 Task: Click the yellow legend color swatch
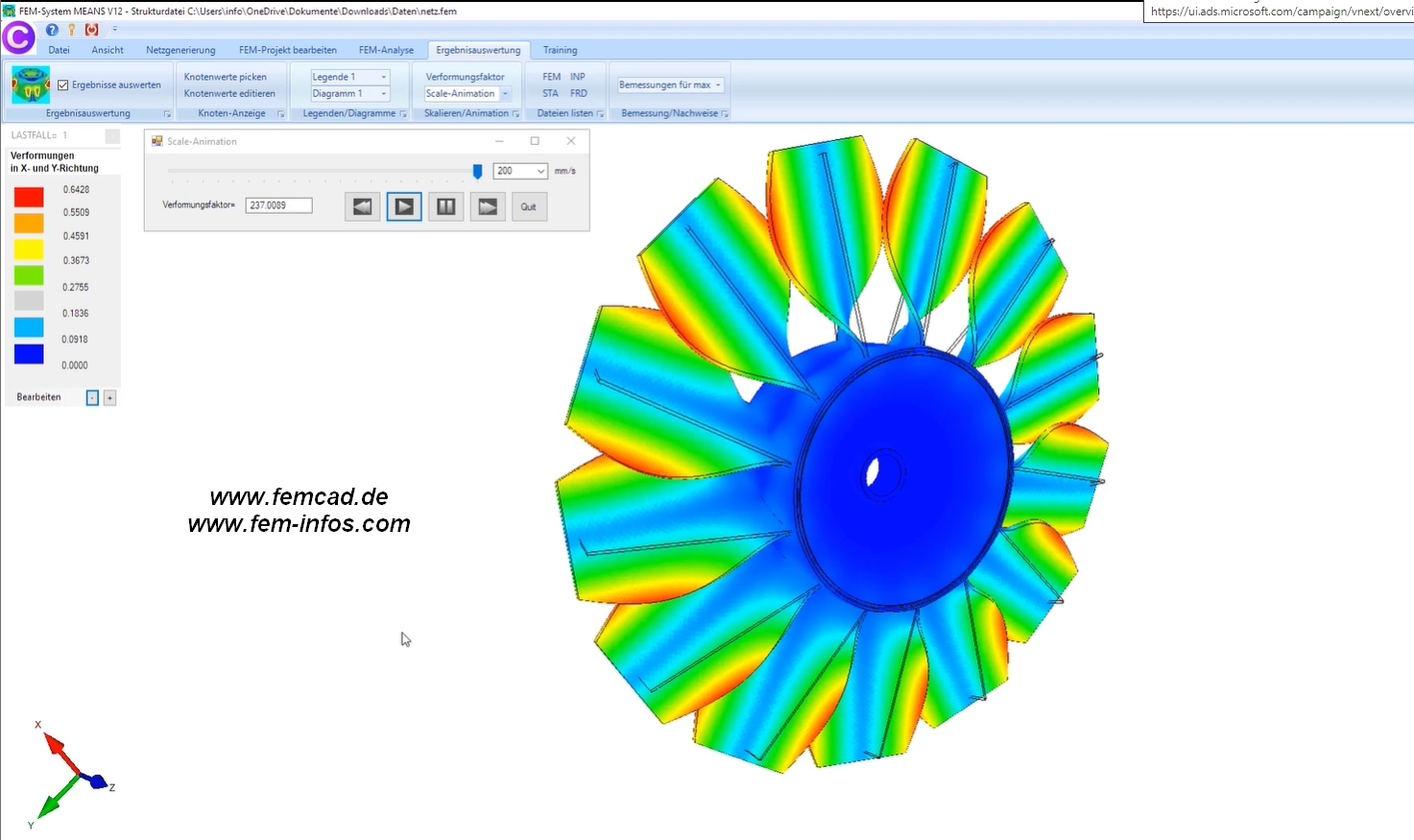pos(29,249)
